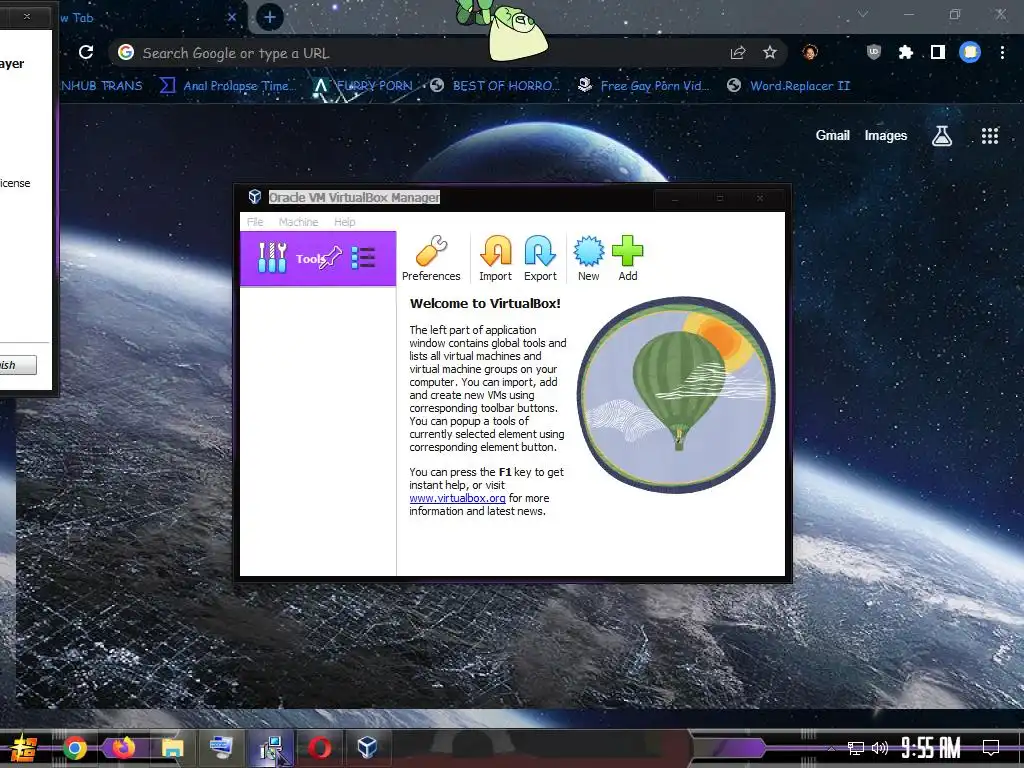Click the Finish button in the installer

pyautogui.click(x=18, y=365)
